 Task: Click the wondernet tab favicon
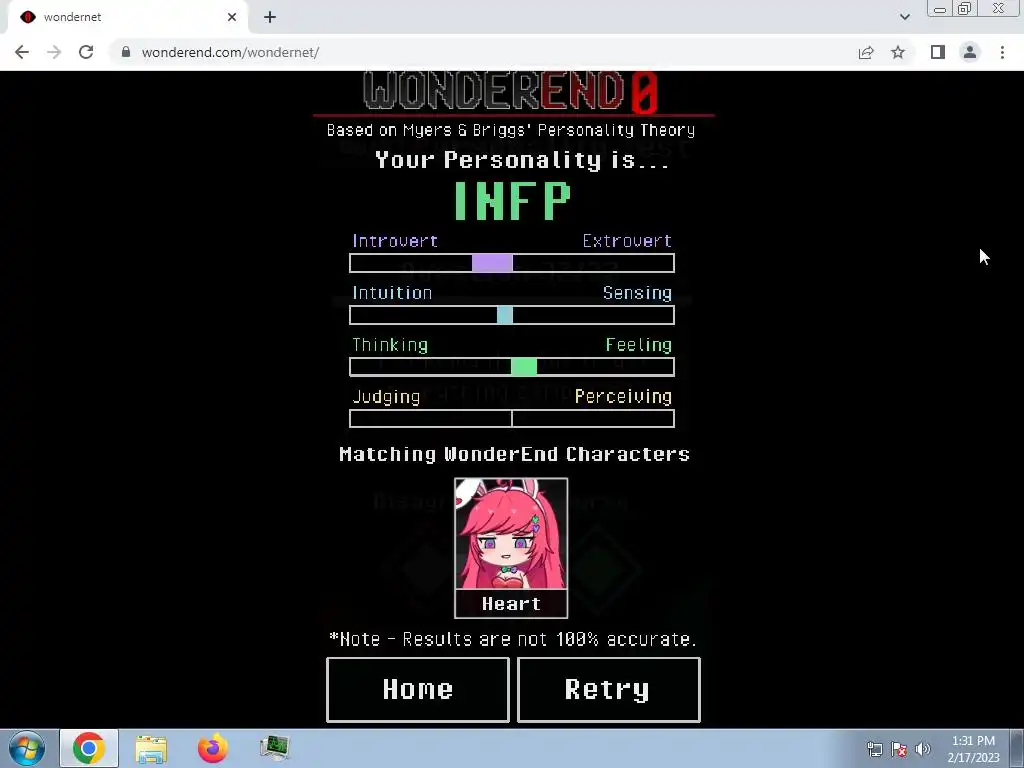pos(27,17)
